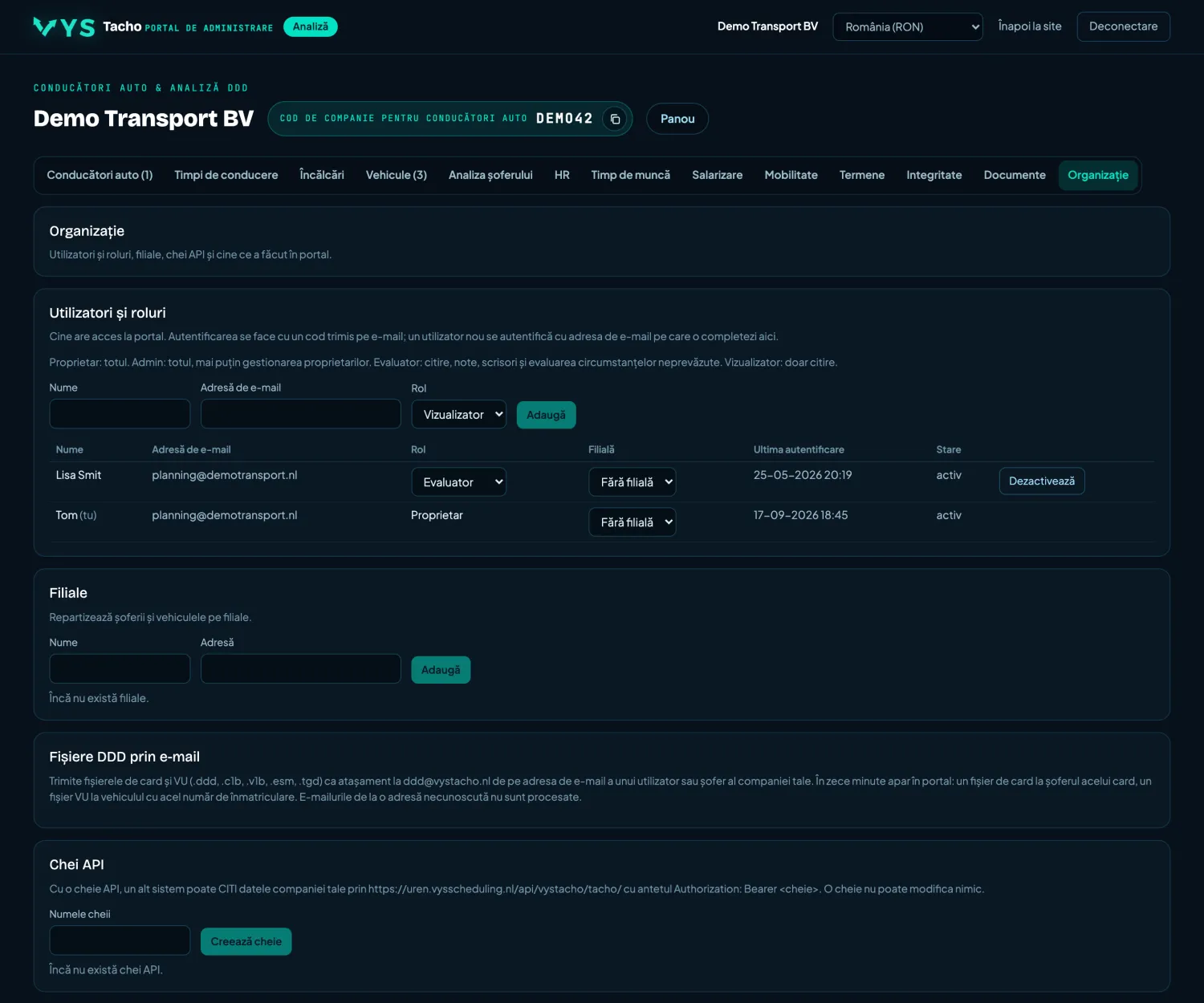Switch to the Conducători auto tab
This screenshot has height=1003, width=1204.
coord(100,175)
